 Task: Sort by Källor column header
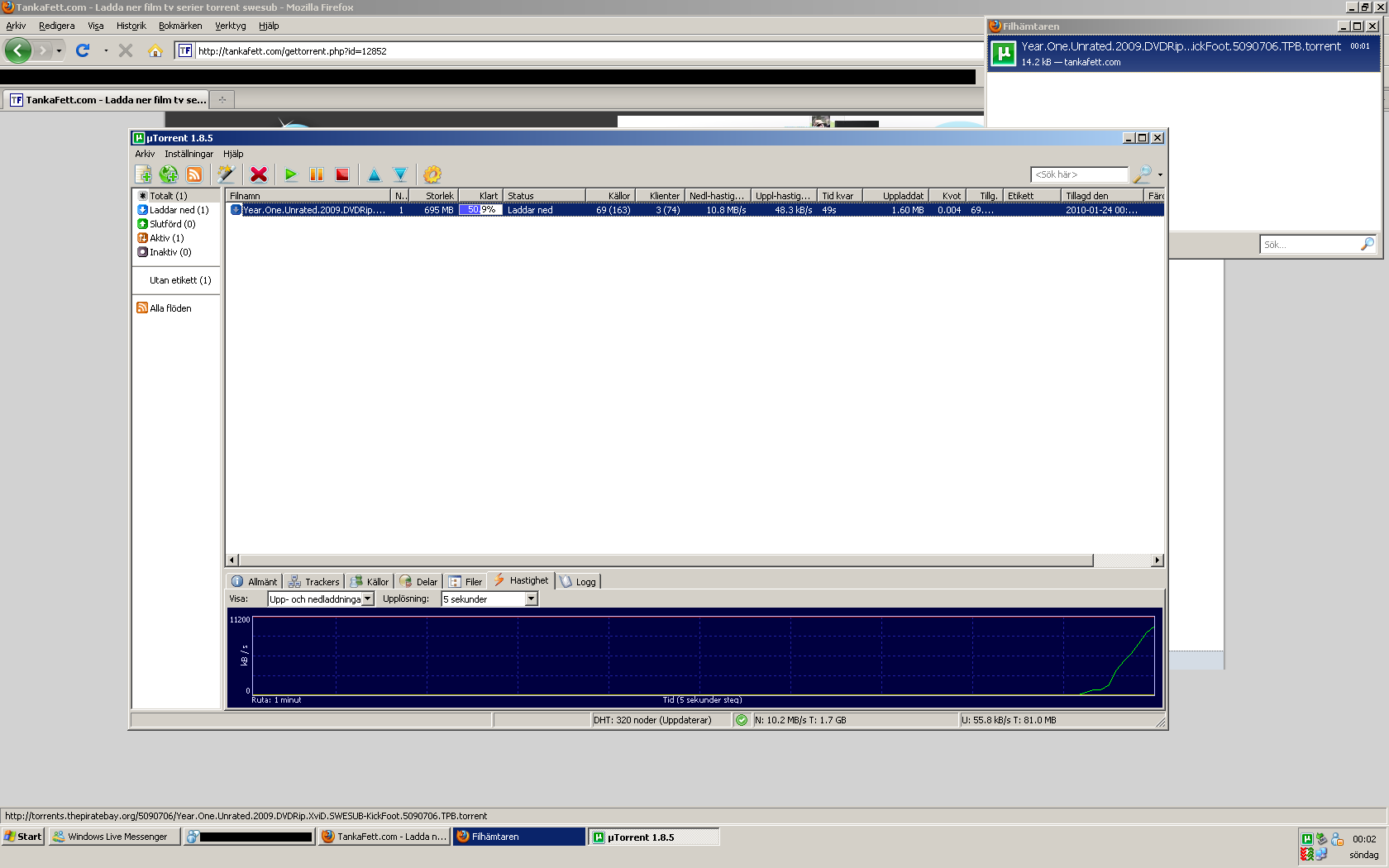click(610, 196)
